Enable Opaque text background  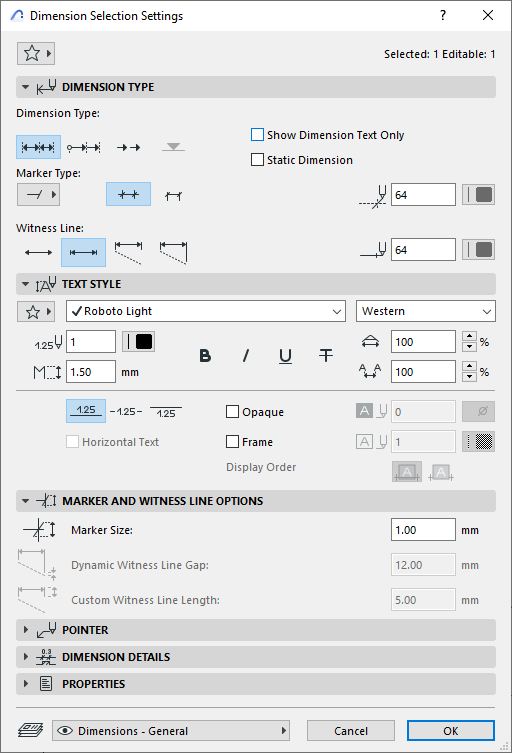(x=232, y=412)
